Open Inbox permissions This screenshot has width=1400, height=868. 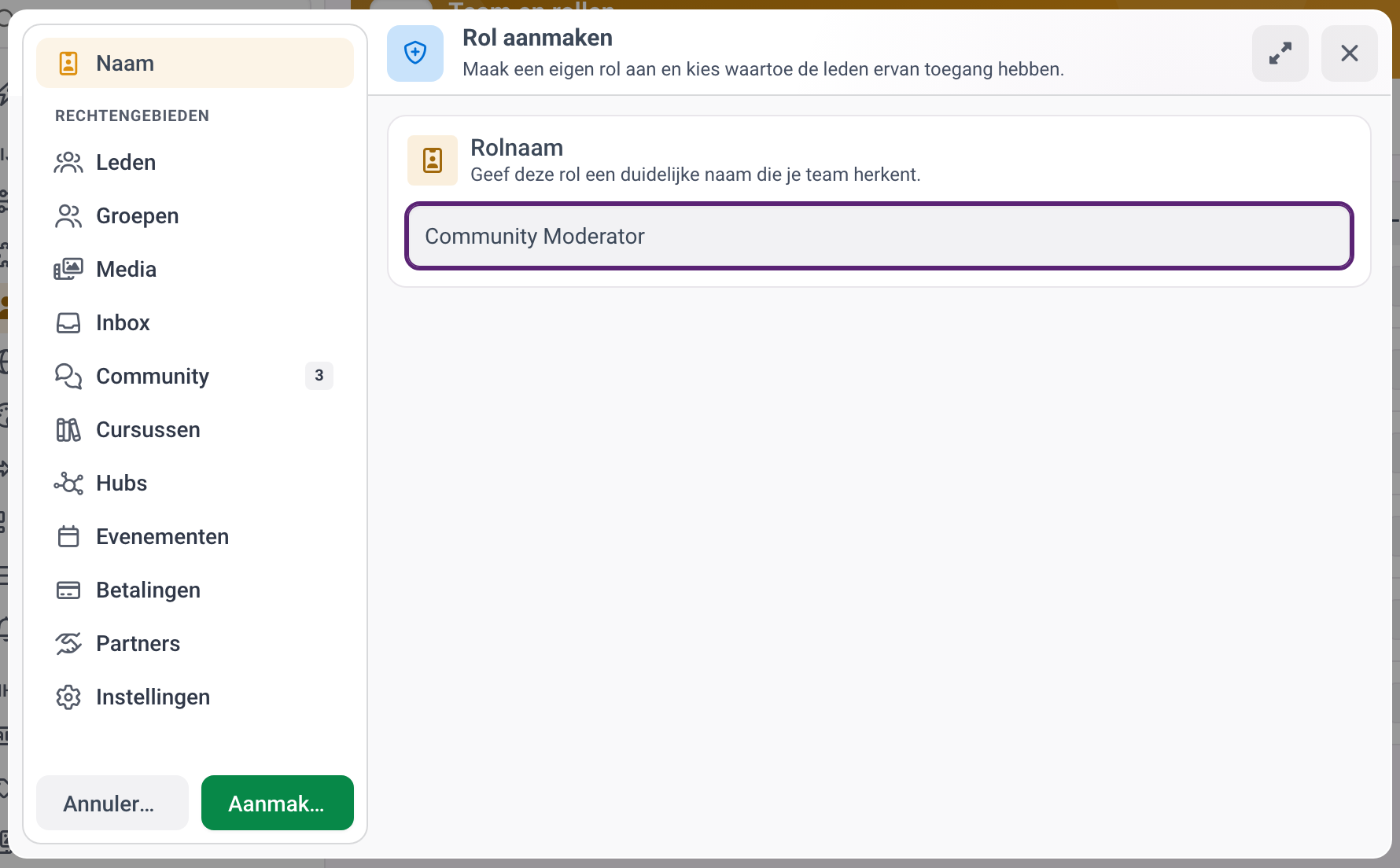click(x=195, y=322)
